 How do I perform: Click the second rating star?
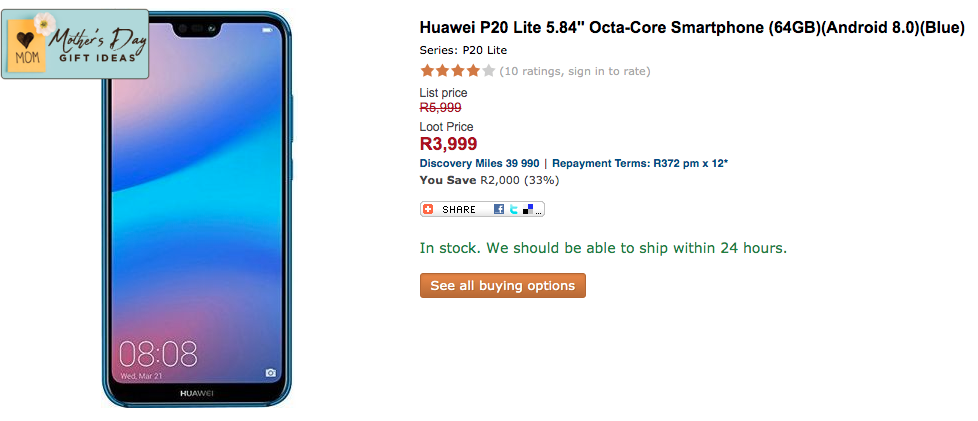[443, 71]
